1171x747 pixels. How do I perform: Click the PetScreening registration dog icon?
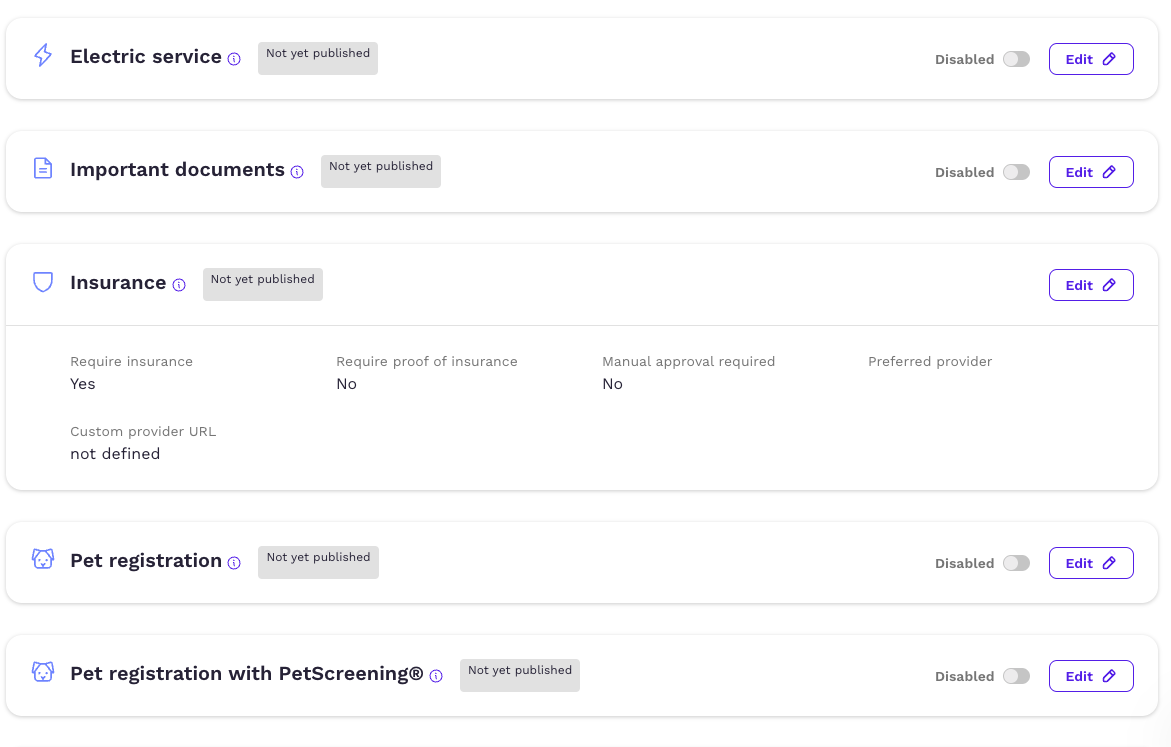coord(43,672)
